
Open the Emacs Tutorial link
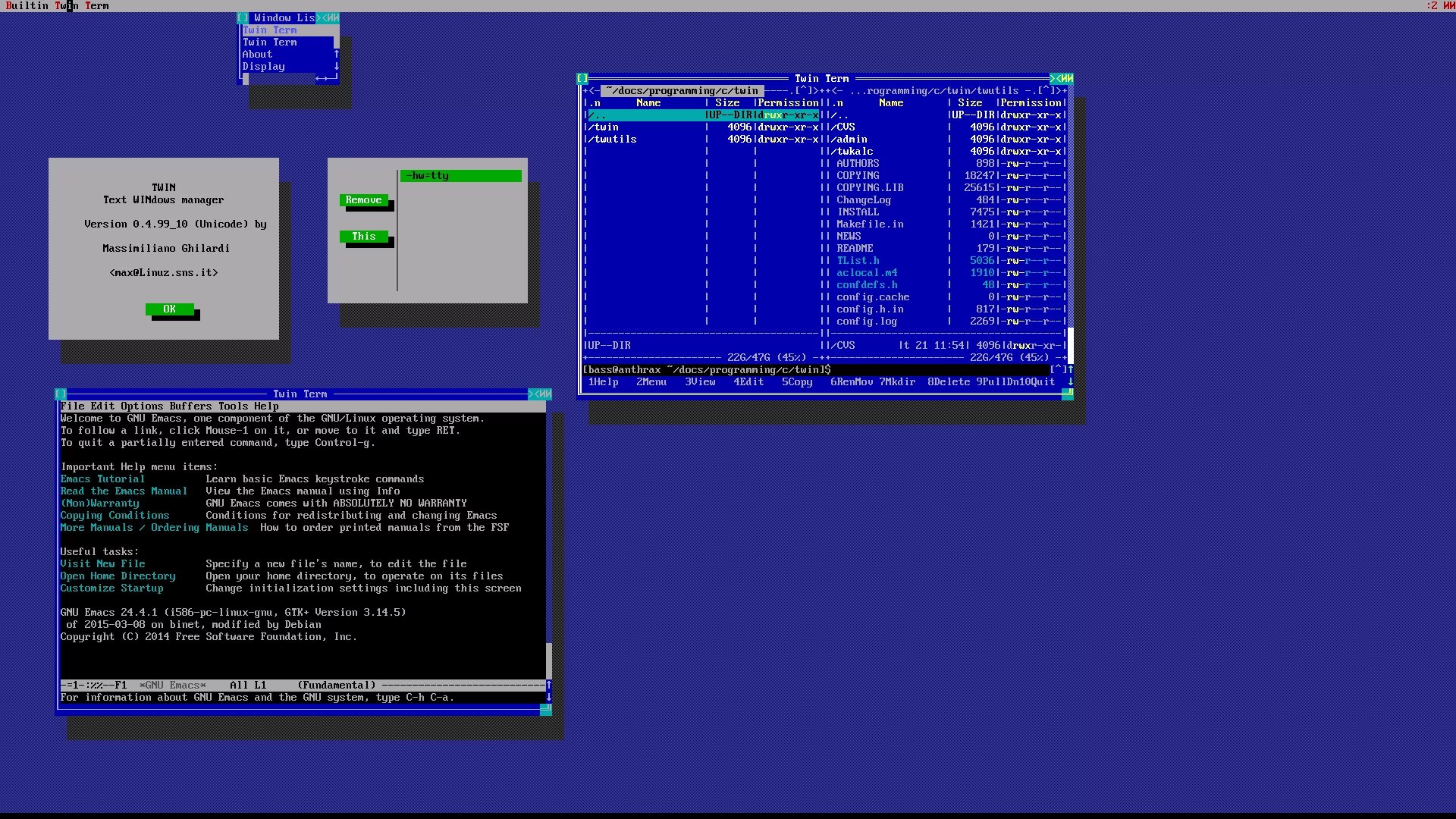[103, 479]
